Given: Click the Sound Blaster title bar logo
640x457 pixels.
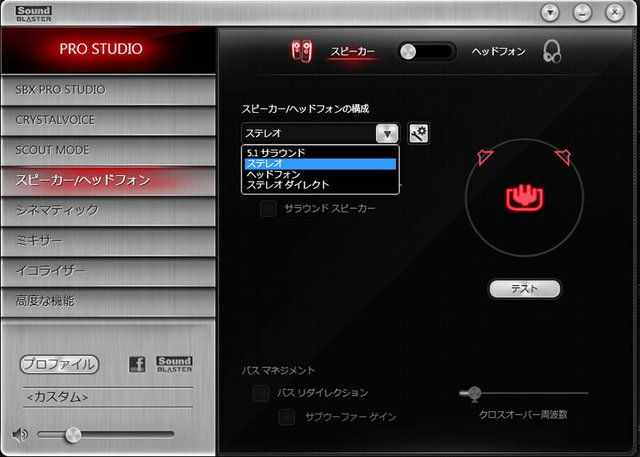Looking at the screenshot, I should (x=34, y=13).
